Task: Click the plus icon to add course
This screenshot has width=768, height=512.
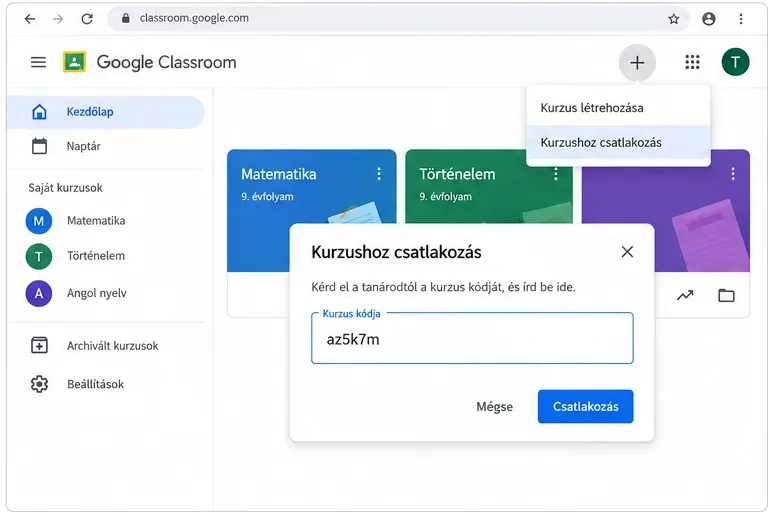Action: pos(637,63)
